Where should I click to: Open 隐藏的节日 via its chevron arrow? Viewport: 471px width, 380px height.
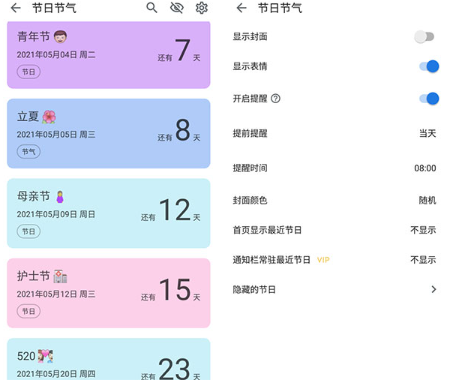(x=433, y=289)
